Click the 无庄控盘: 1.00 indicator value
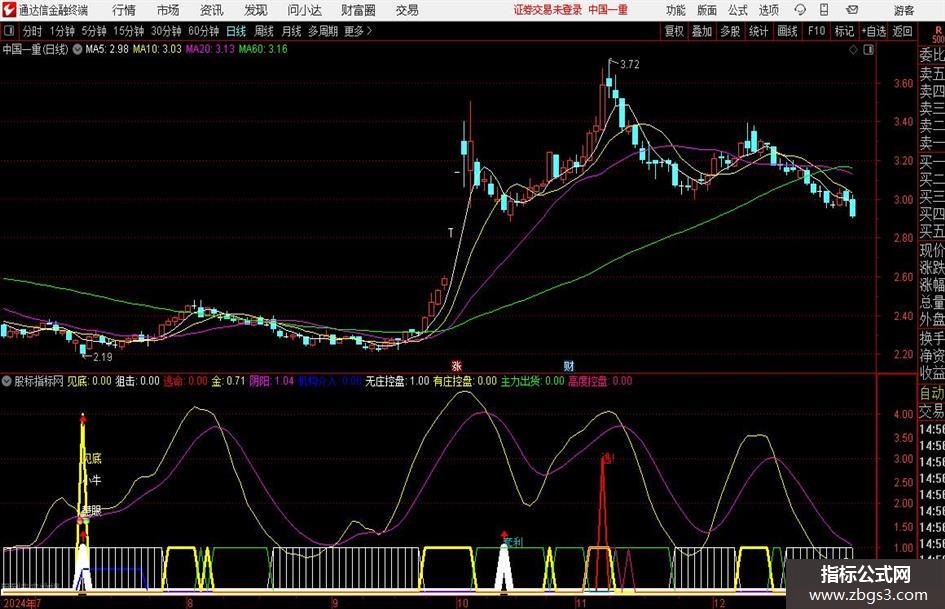Image resolution: width=945 pixels, height=609 pixels. (397, 380)
